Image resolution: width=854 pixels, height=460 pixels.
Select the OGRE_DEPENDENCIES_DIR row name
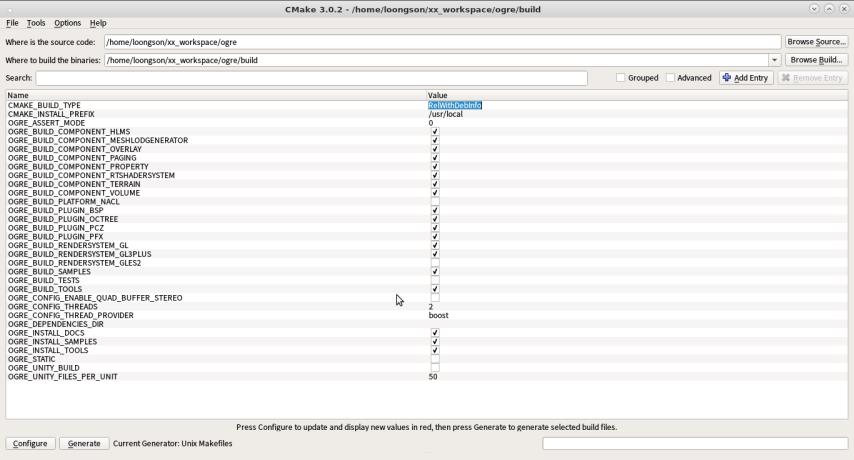[x=56, y=324]
